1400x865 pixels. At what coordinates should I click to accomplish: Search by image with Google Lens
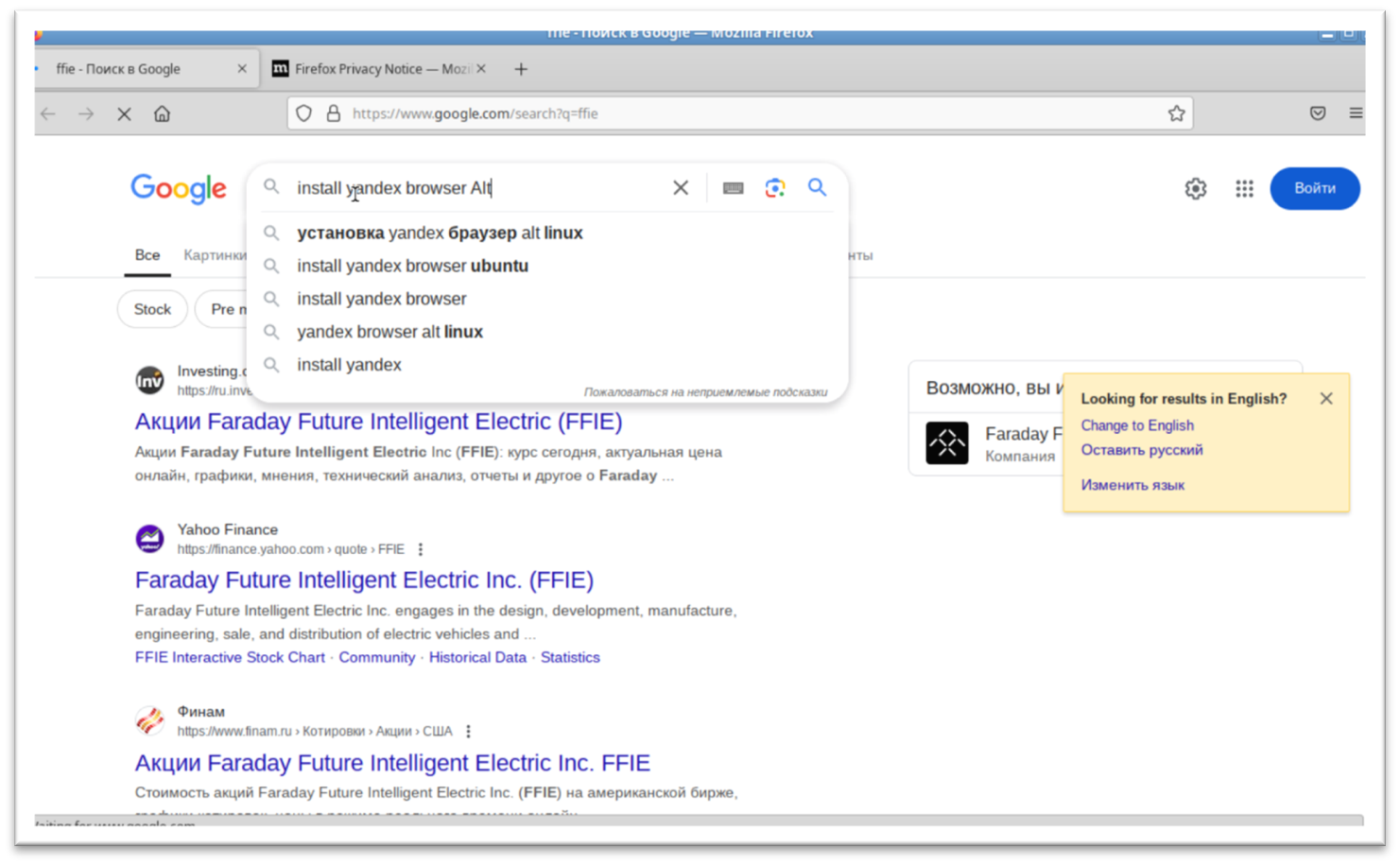pyautogui.click(x=775, y=188)
